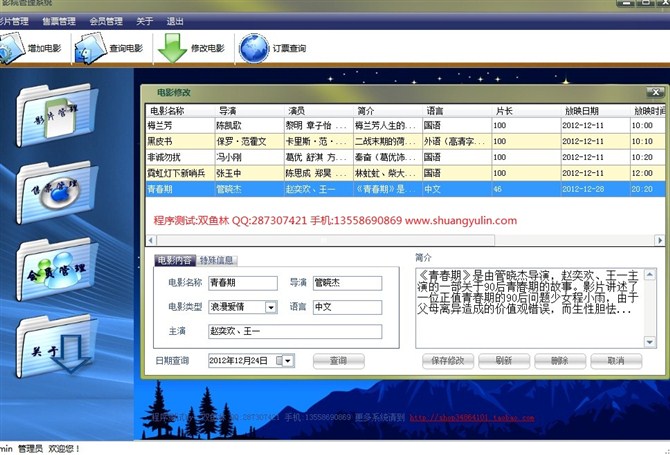Viewport: 670px width, 455px height.
Task: Click the 导演 column header
Action: pyautogui.click(x=250, y=111)
